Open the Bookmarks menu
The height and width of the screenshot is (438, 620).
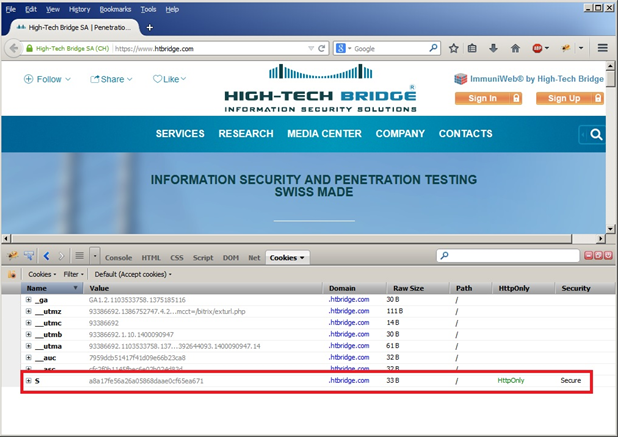click(x=114, y=8)
